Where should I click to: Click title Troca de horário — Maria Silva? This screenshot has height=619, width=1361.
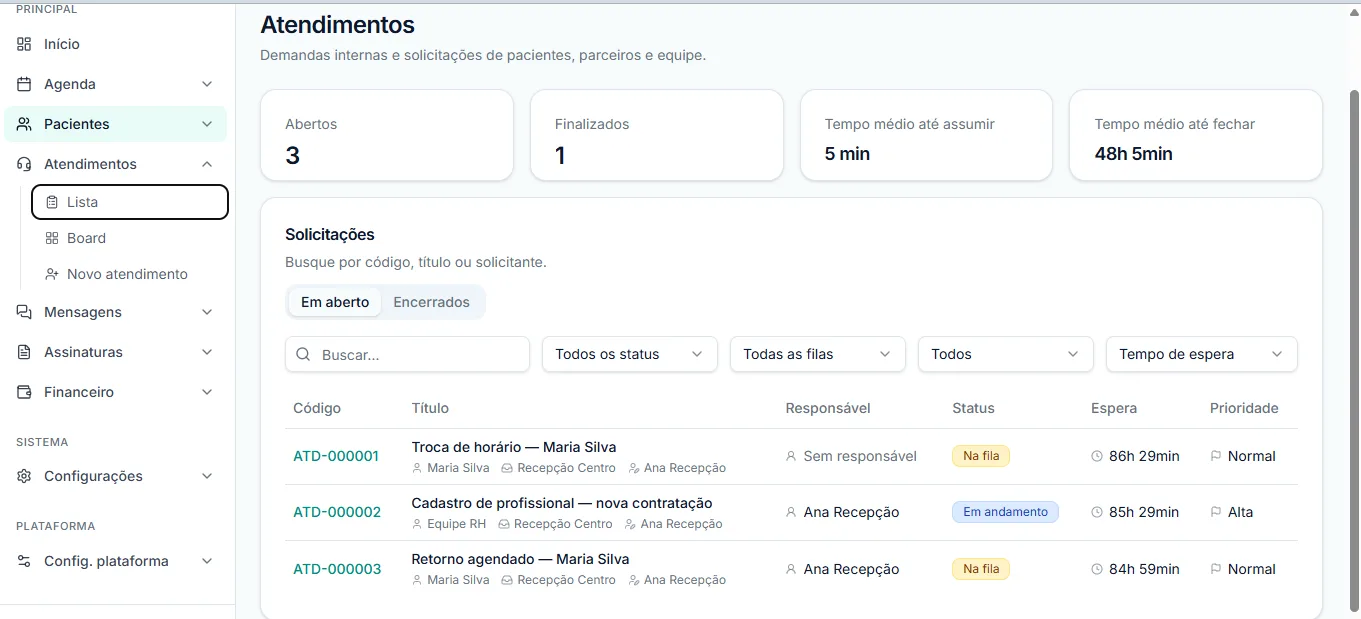pyautogui.click(x=514, y=447)
